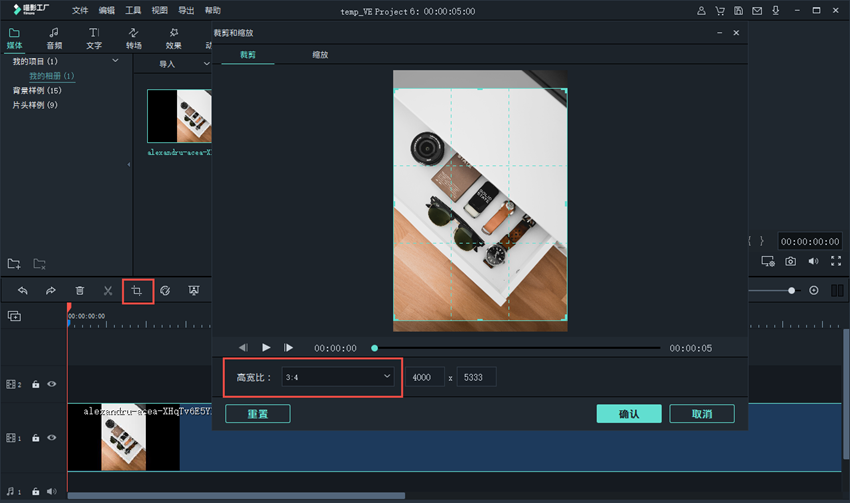The height and width of the screenshot is (503, 850).
Task: Open the 文件 menu
Action: (x=80, y=10)
